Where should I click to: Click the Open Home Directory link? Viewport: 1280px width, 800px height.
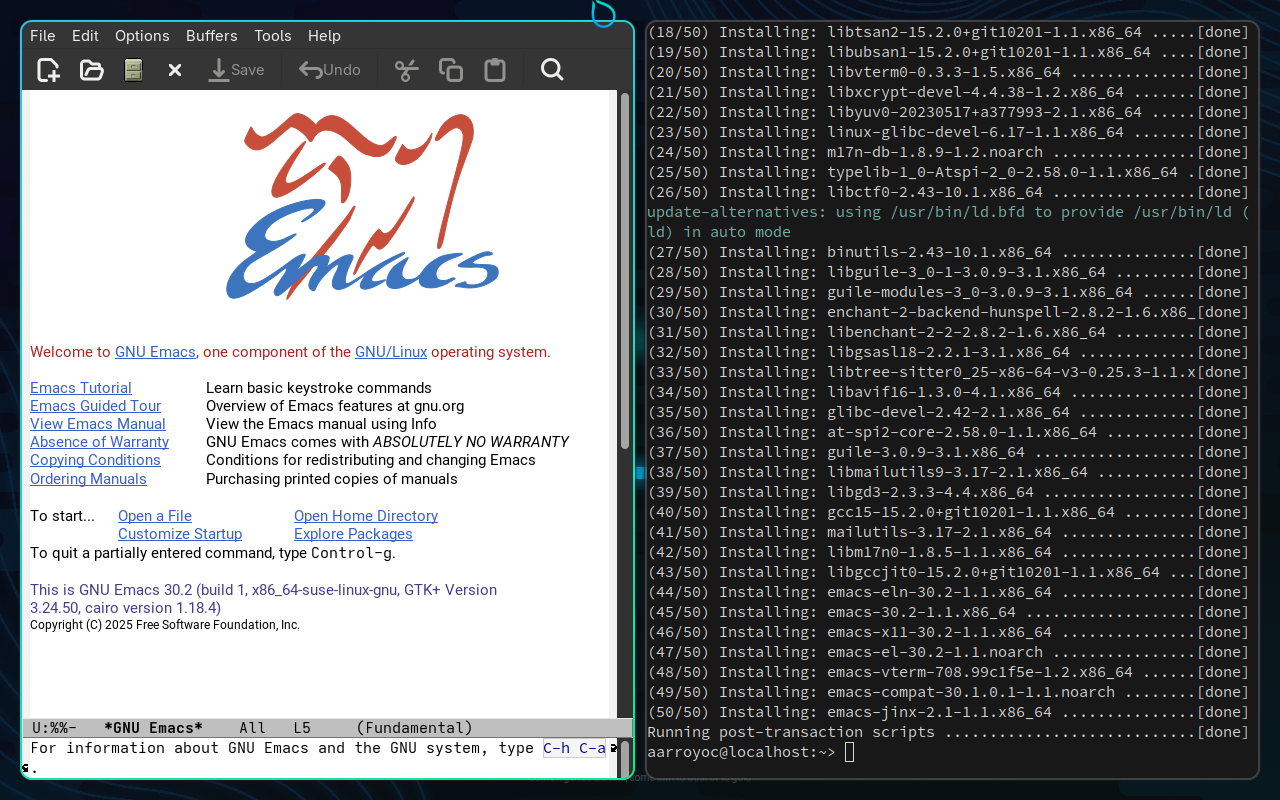click(366, 516)
